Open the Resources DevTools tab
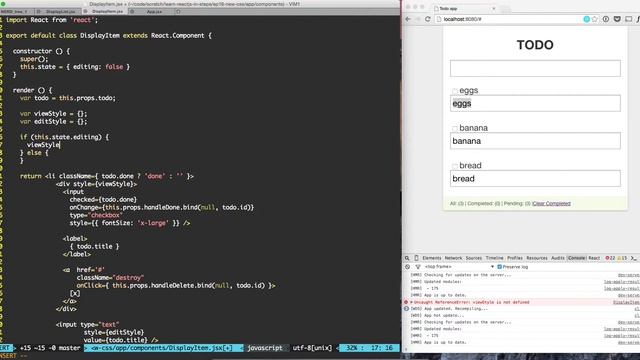 [537, 258]
